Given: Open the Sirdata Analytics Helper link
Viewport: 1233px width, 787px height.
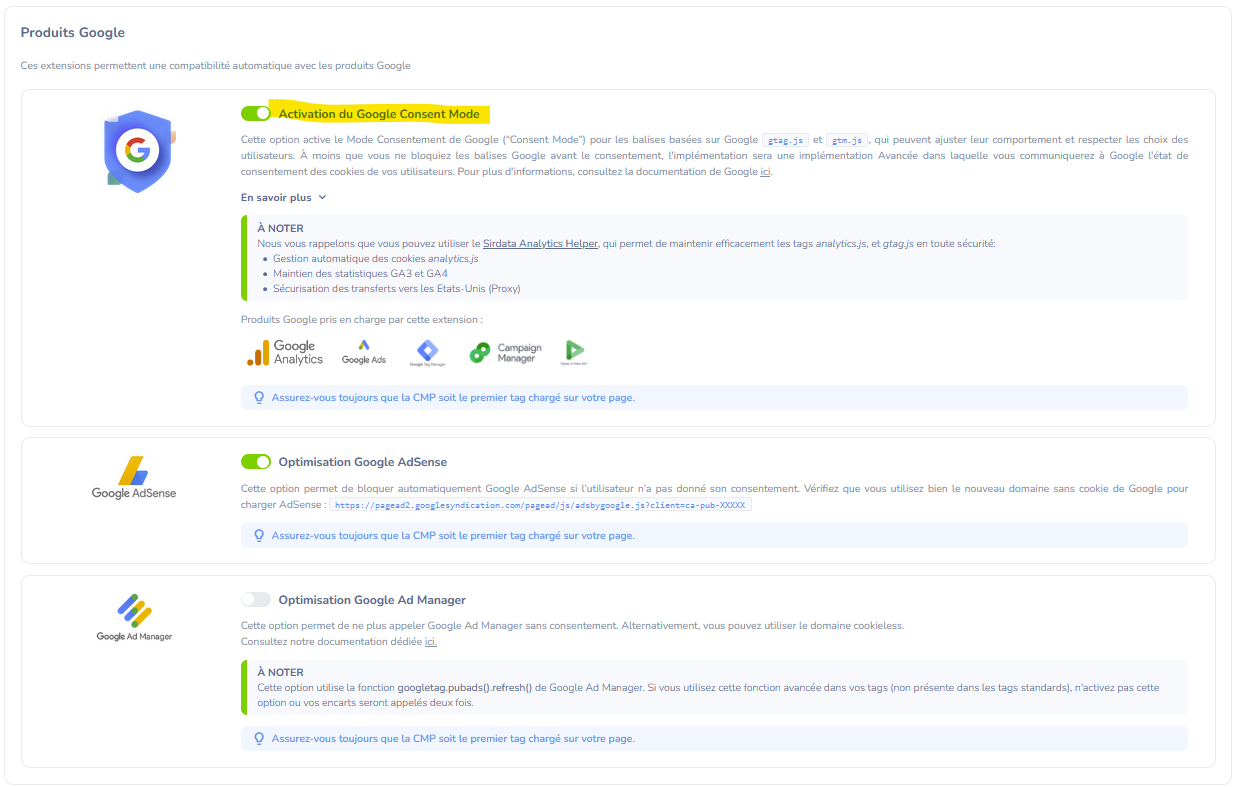Looking at the screenshot, I should [540, 243].
